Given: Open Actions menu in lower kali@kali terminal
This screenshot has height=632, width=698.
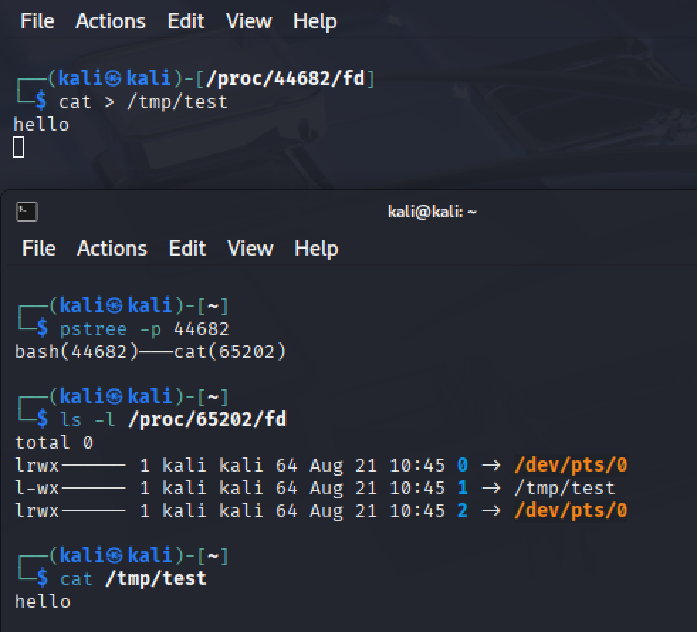Looking at the screenshot, I should coord(112,248).
